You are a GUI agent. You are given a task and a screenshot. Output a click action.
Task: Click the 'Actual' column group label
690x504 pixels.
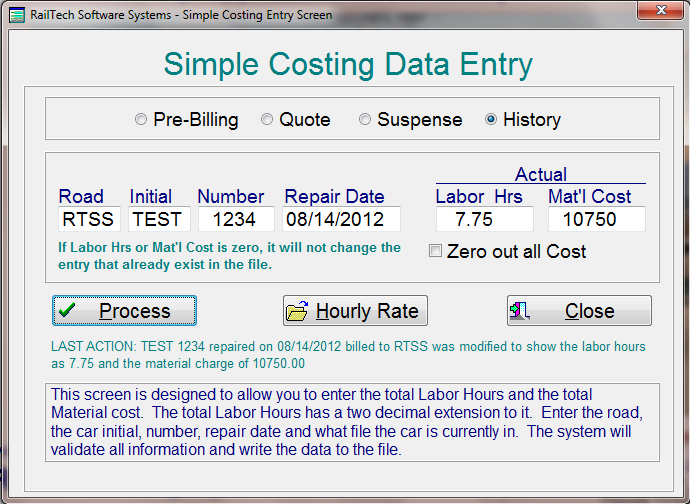541,174
